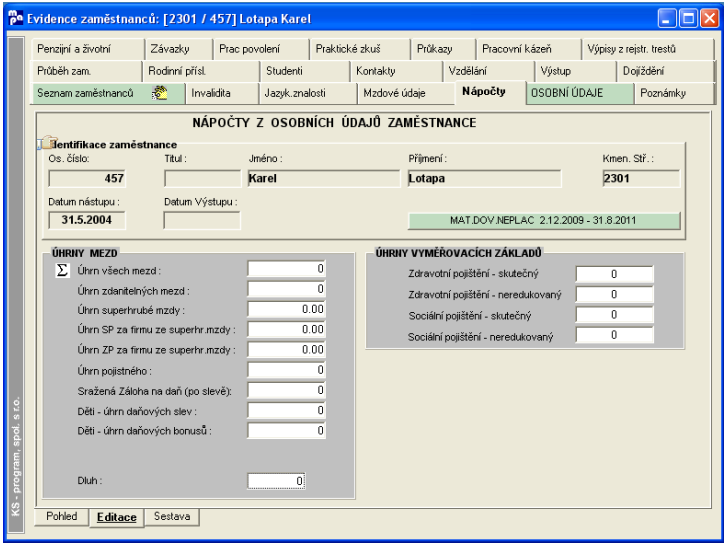Maximize the Evidence zaměstnanců window
The width and height of the screenshot is (726, 545).
tap(688, 19)
